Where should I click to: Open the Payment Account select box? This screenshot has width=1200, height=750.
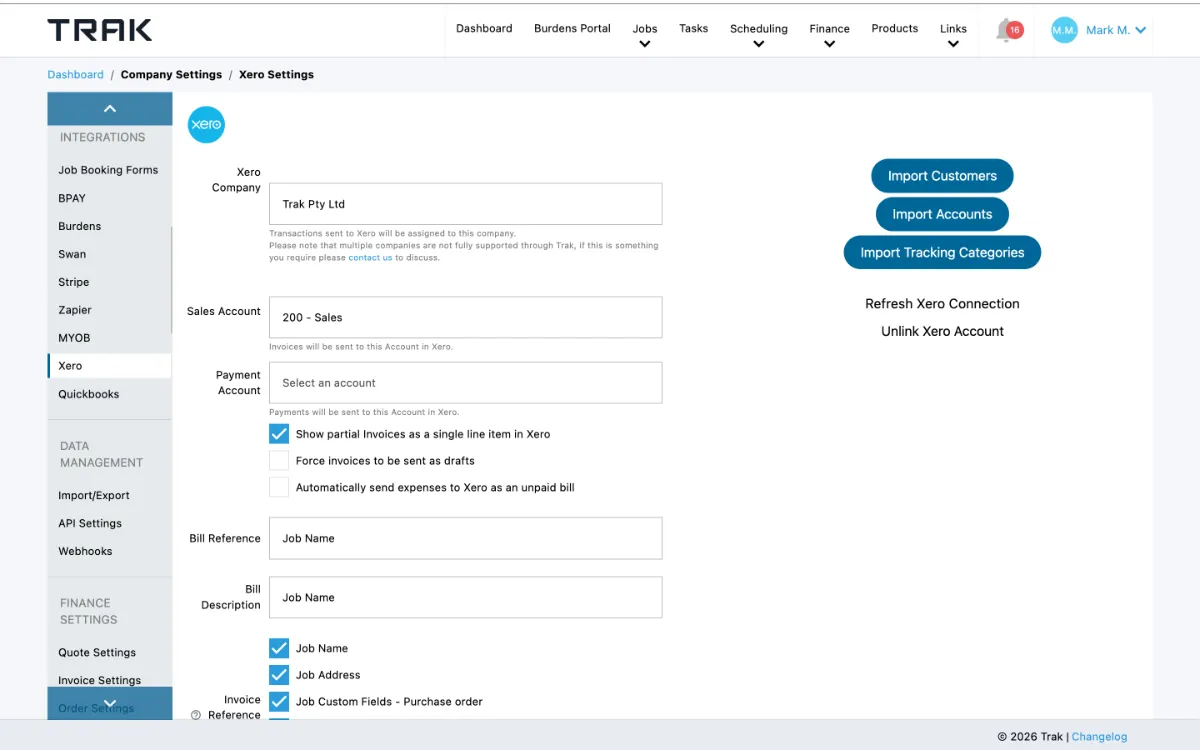(x=465, y=383)
